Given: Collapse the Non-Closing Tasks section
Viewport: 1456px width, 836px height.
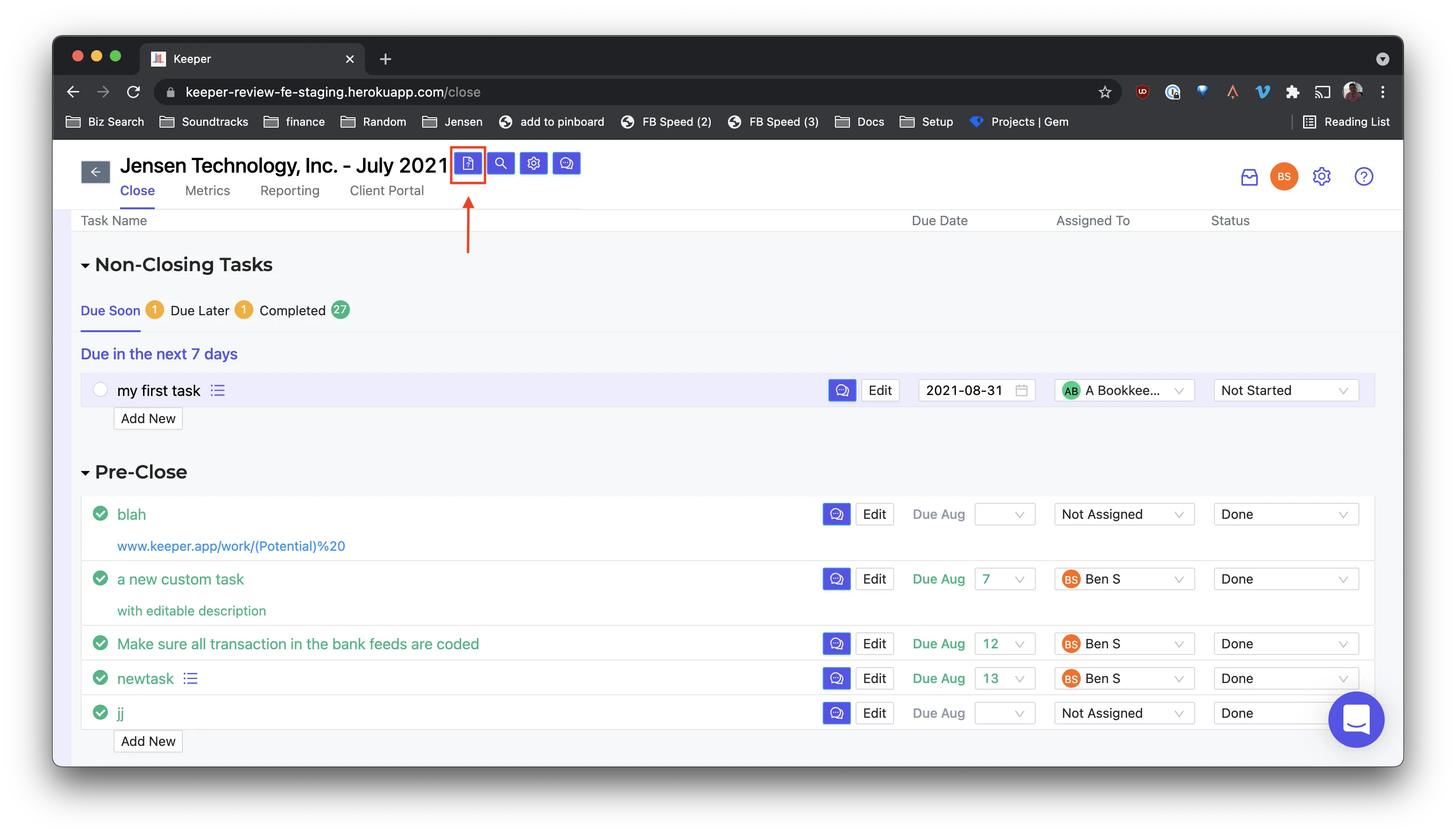Looking at the screenshot, I should [85, 265].
